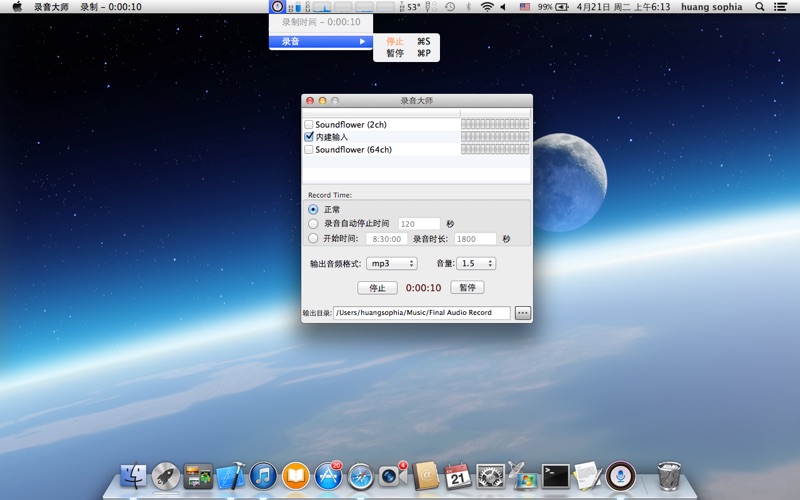Click the 停止 button in recorder window
Image resolution: width=800 pixels, height=500 pixels.
377,288
